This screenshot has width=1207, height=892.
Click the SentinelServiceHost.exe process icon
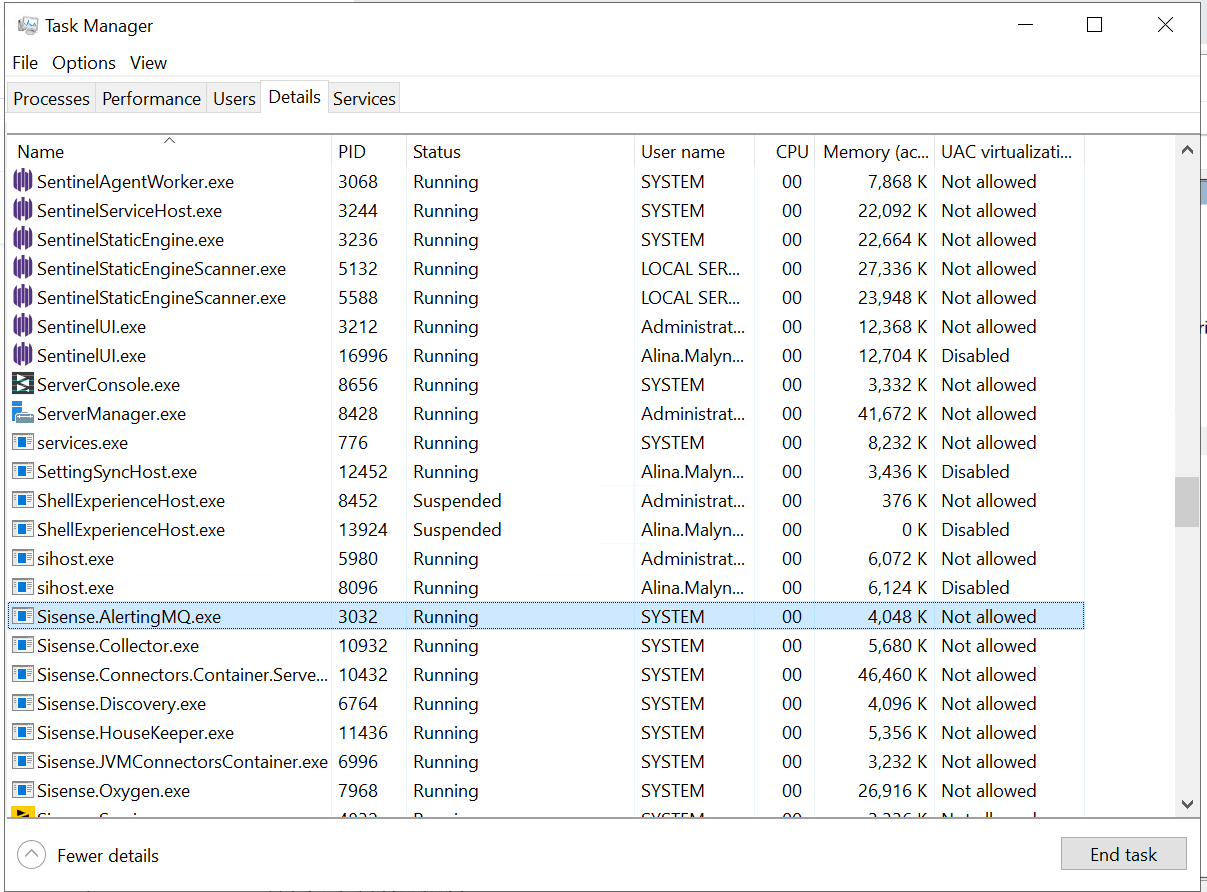pyautogui.click(x=22, y=211)
